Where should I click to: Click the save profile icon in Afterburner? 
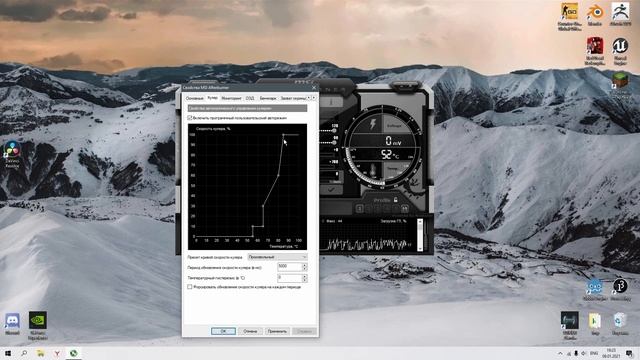coord(404,209)
